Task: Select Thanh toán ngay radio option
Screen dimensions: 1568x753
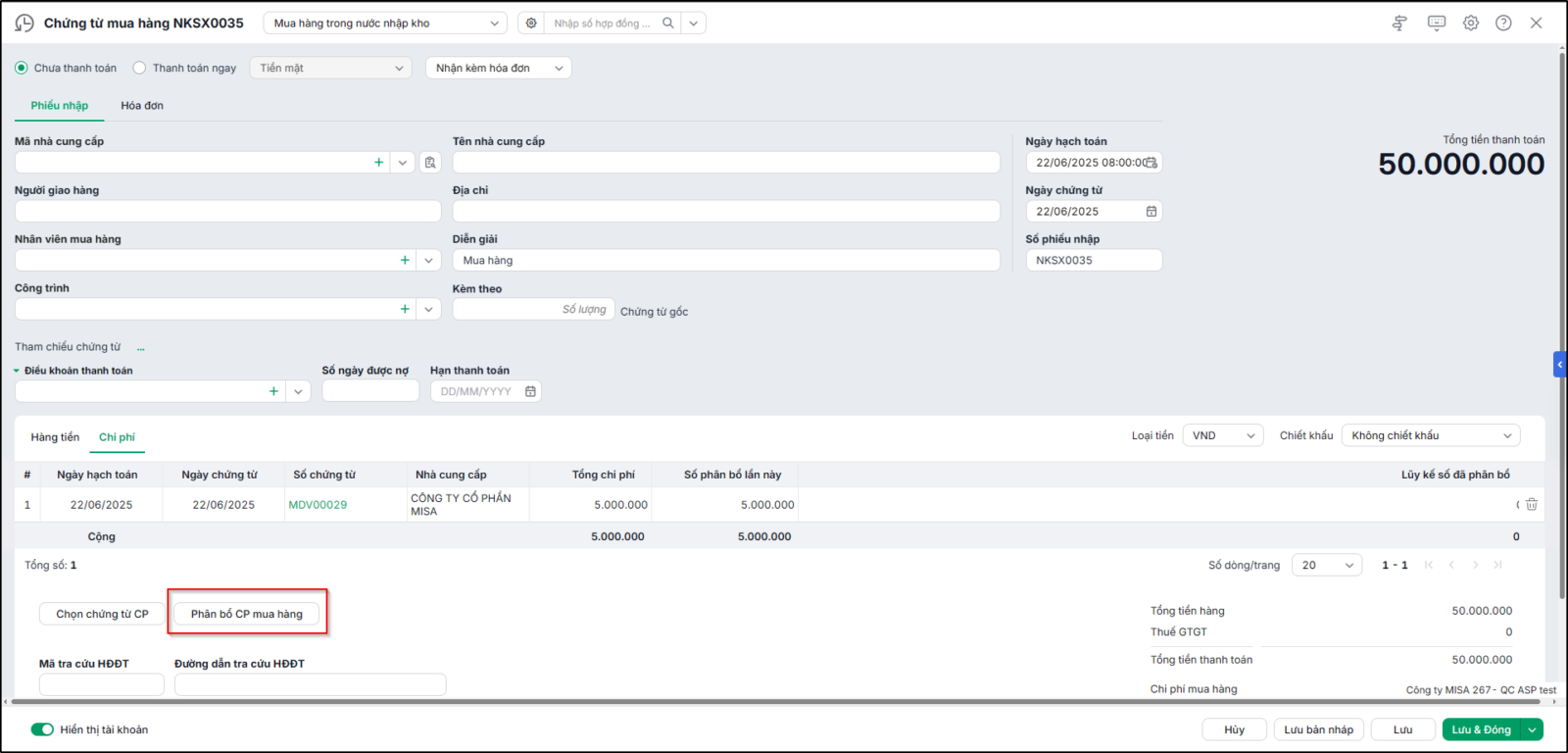Action: point(139,68)
